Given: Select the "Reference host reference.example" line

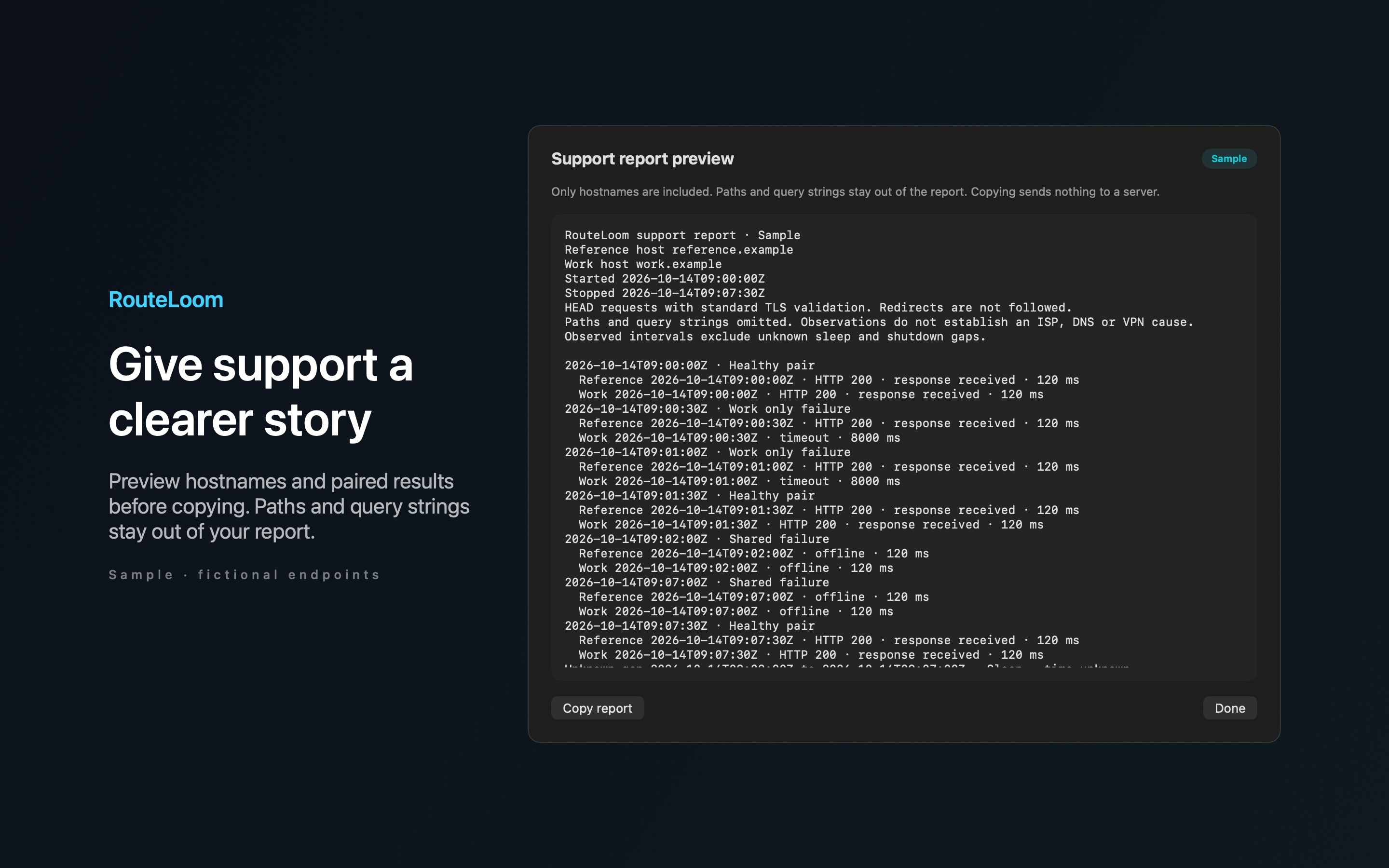Looking at the screenshot, I should click(x=679, y=250).
